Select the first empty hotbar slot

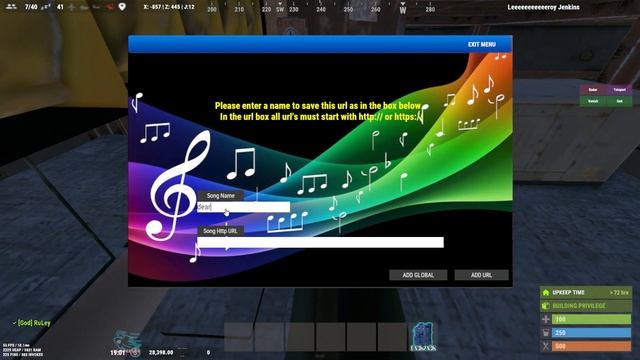tap(239, 337)
